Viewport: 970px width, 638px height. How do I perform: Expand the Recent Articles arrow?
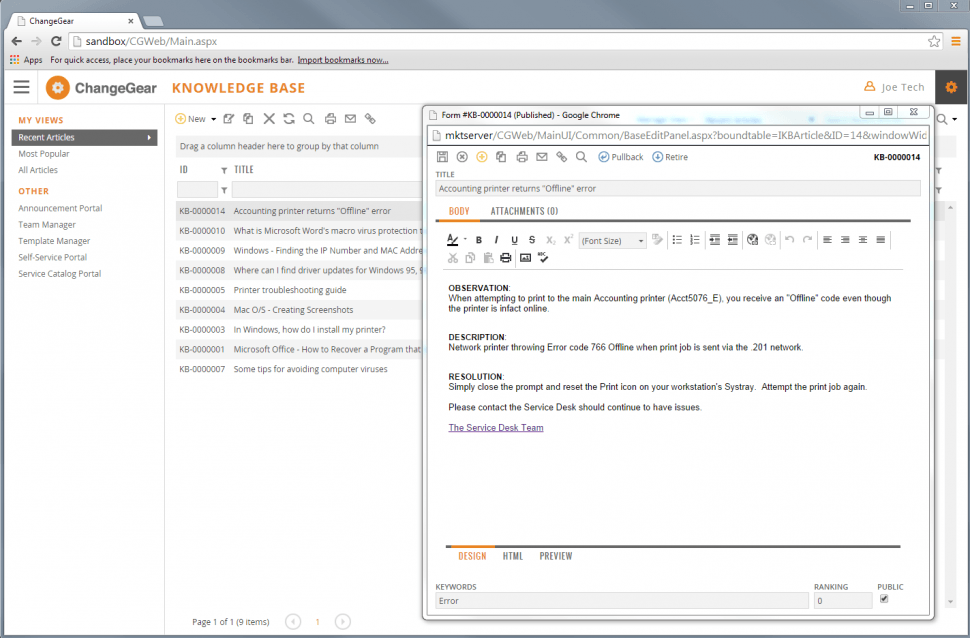click(149, 137)
